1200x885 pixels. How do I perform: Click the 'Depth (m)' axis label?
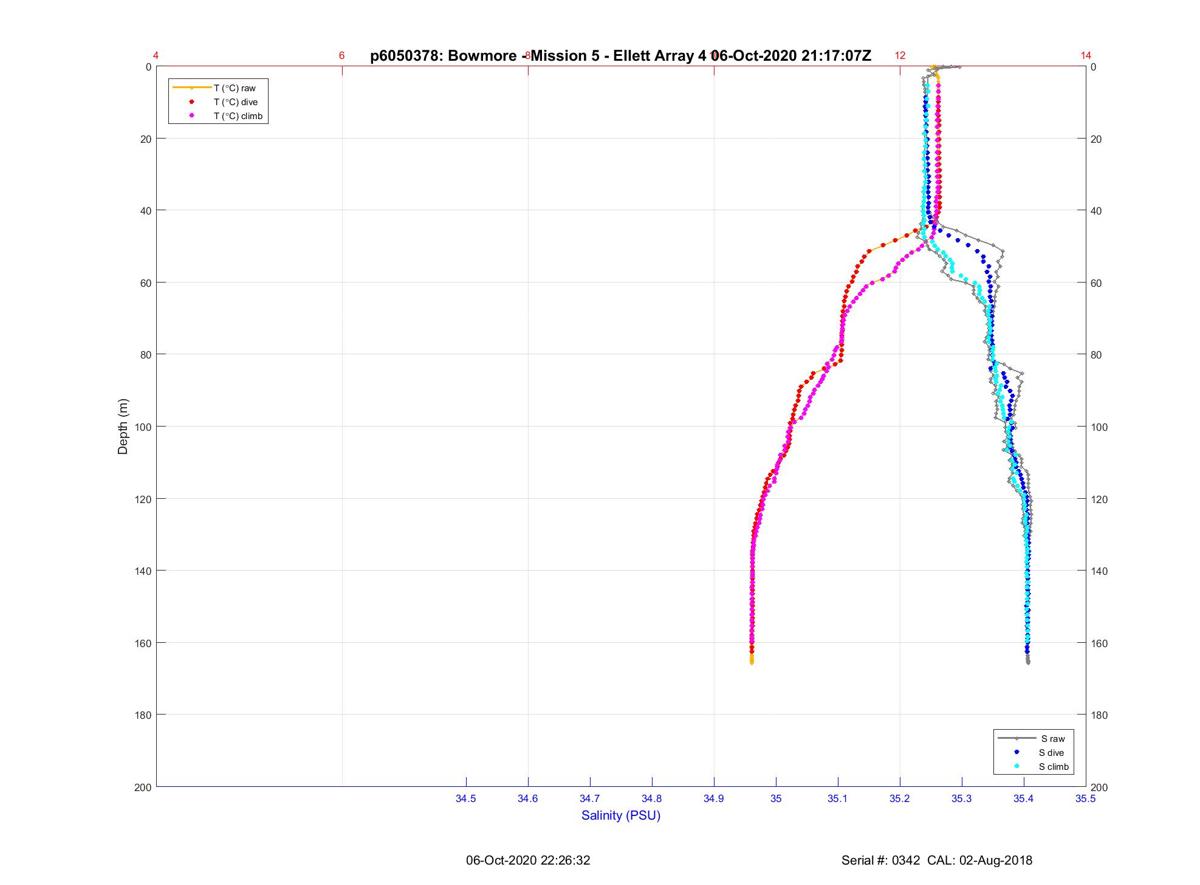coord(123,426)
